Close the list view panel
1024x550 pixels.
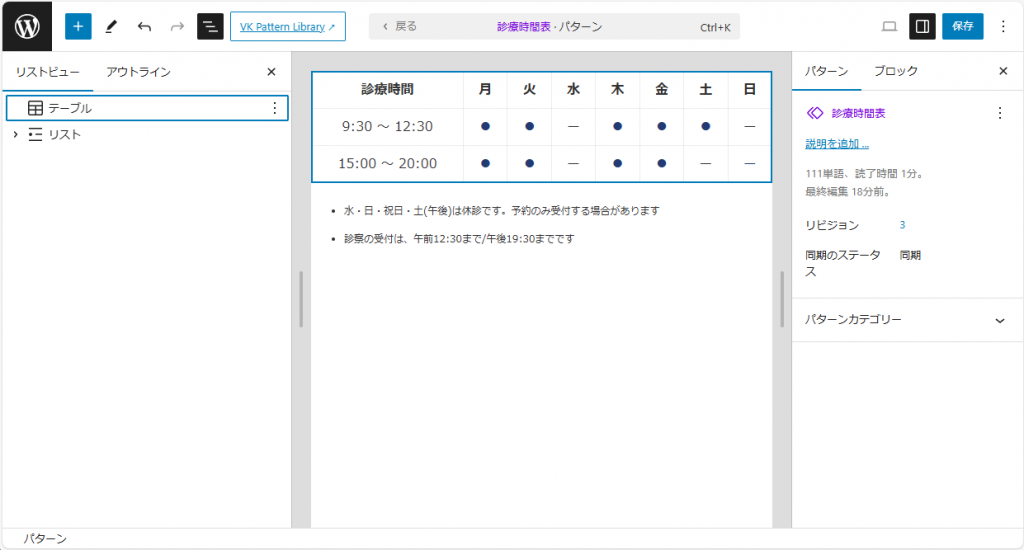271,72
